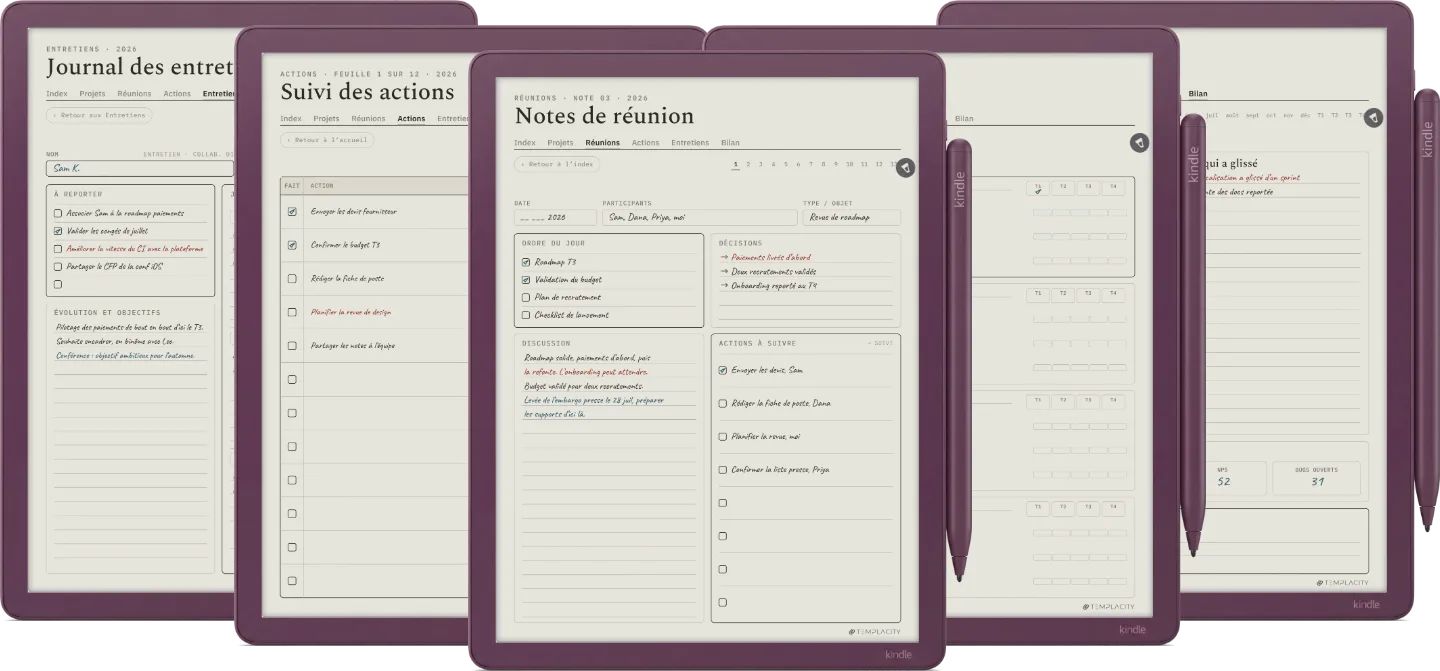
Task: Check 'Roadmap T3' in Ordre du jour
Action: [526, 262]
